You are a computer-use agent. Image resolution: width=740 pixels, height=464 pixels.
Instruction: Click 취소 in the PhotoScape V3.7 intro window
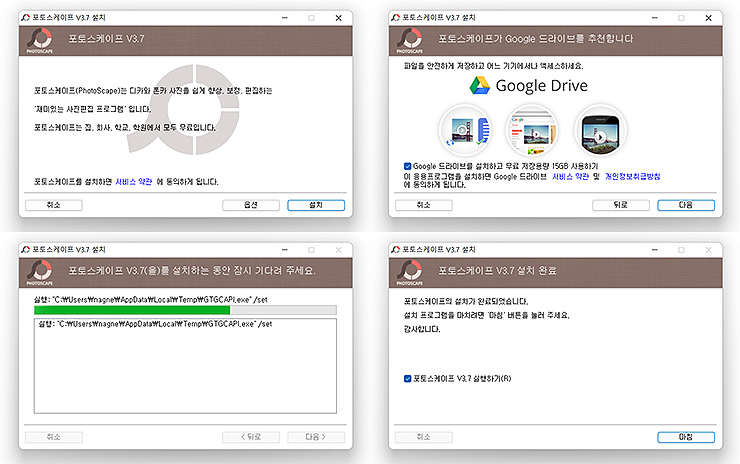point(54,205)
